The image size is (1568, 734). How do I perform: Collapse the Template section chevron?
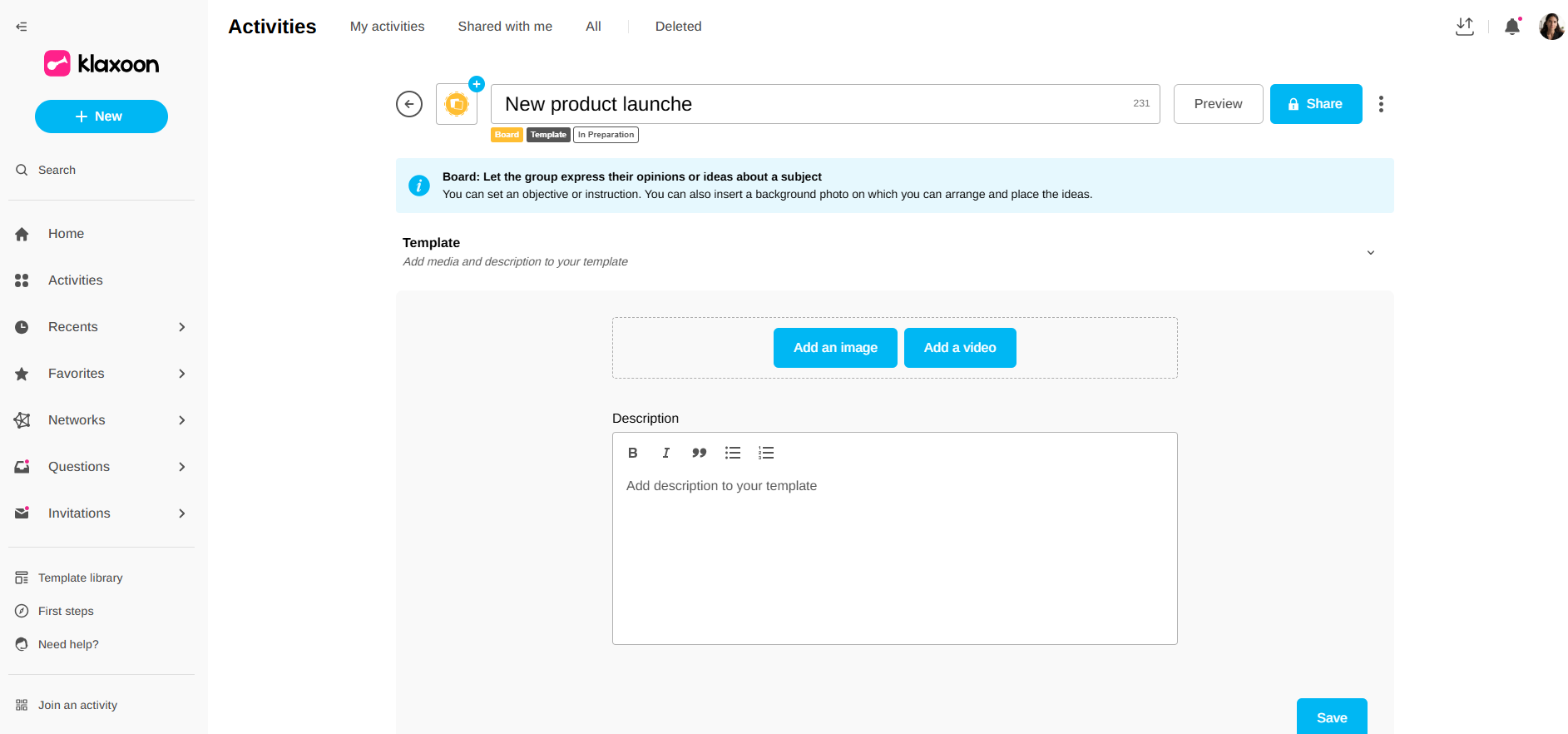pyautogui.click(x=1370, y=252)
